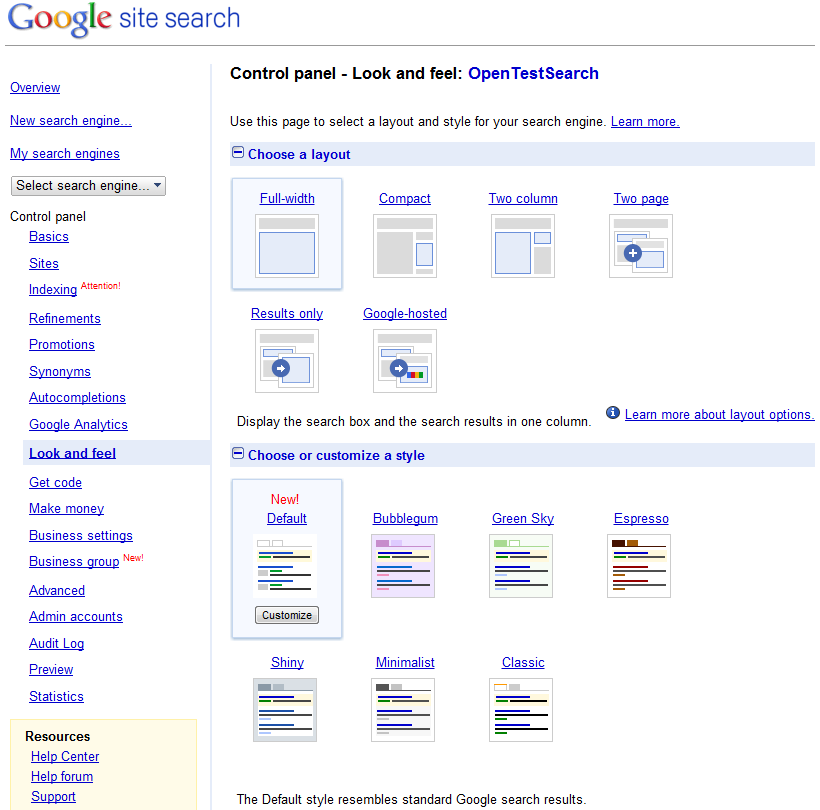The image size is (820, 810).
Task: Collapse the Choose or customize a style section
Action: 238,453
